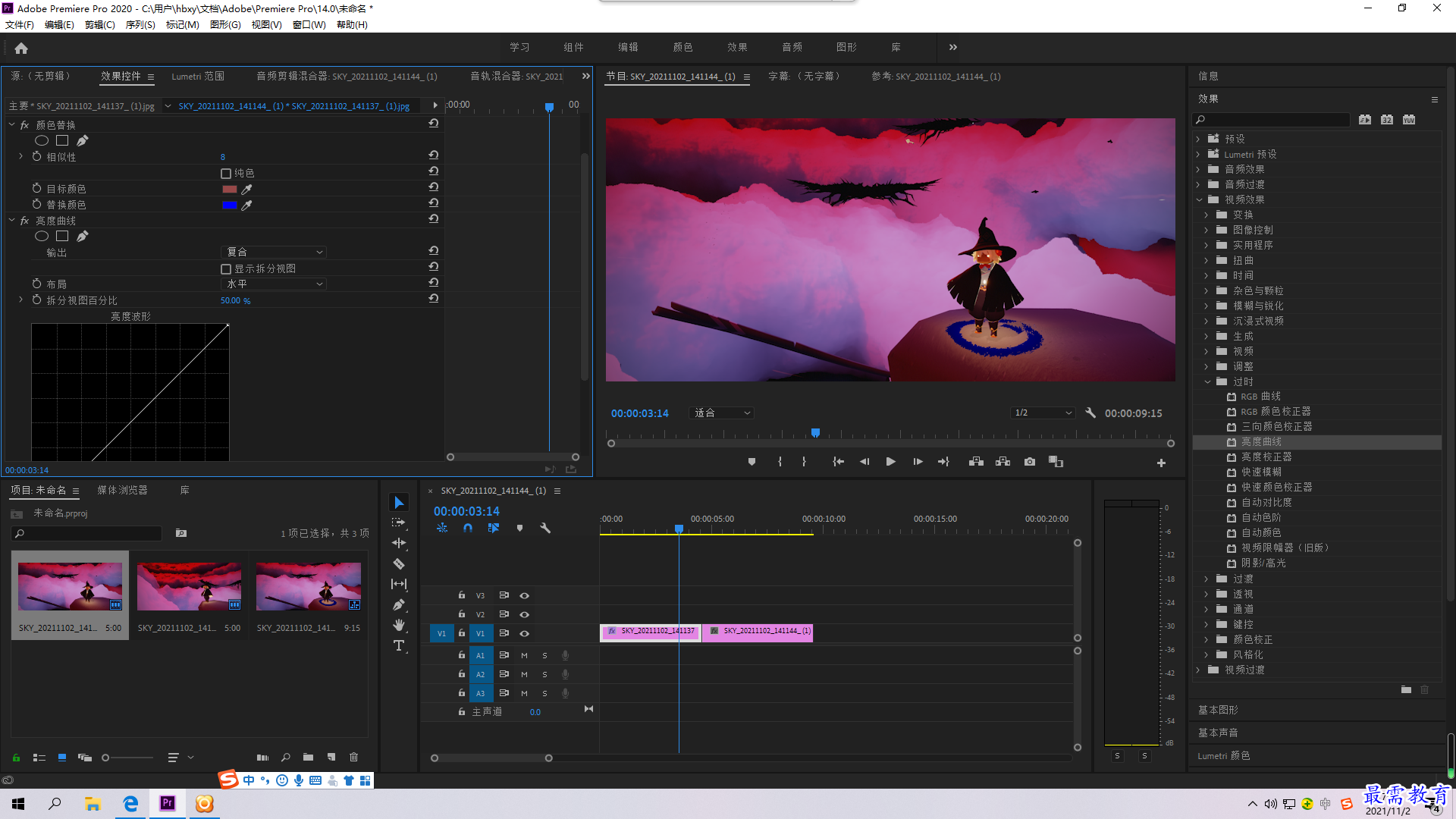This screenshot has width=1456, height=819.
Task: Click the play button in Program monitor
Action: point(891,462)
